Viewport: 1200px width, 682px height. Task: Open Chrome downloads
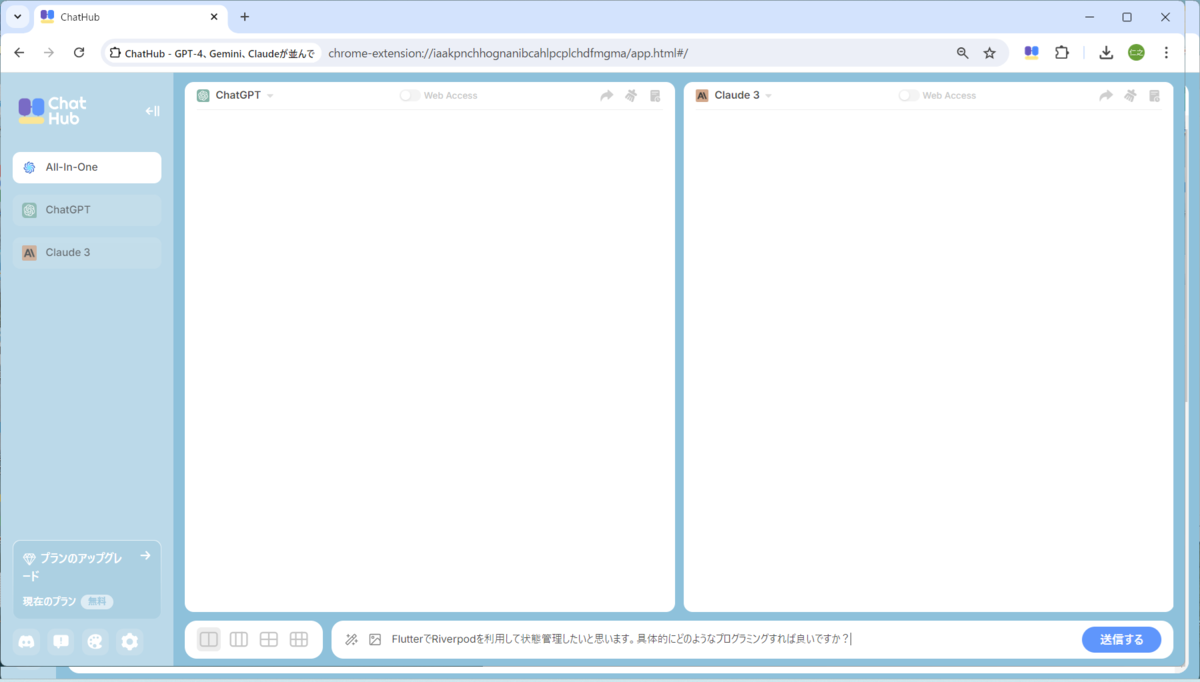click(1106, 53)
